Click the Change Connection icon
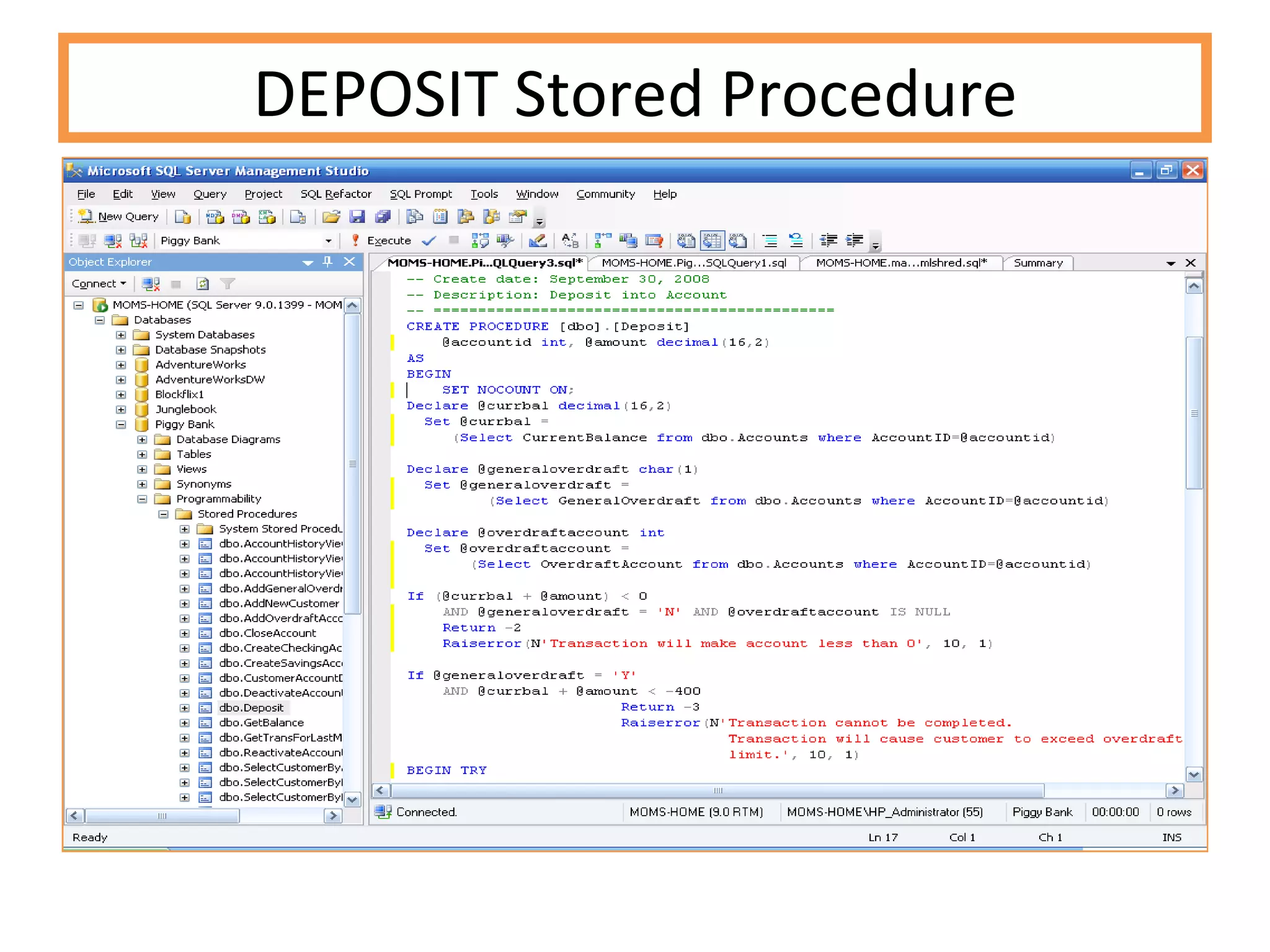The width and height of the screenshot is (1270, 952). [x=138, y=240]
